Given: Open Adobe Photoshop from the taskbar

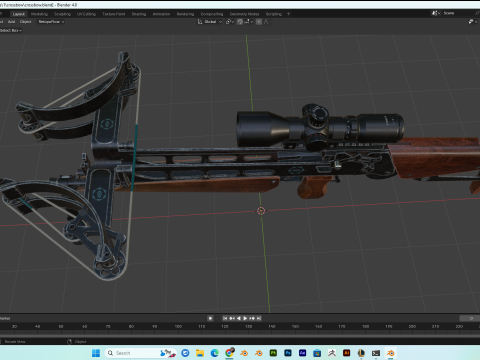Looking at the screenshot, I should point(288,353).
